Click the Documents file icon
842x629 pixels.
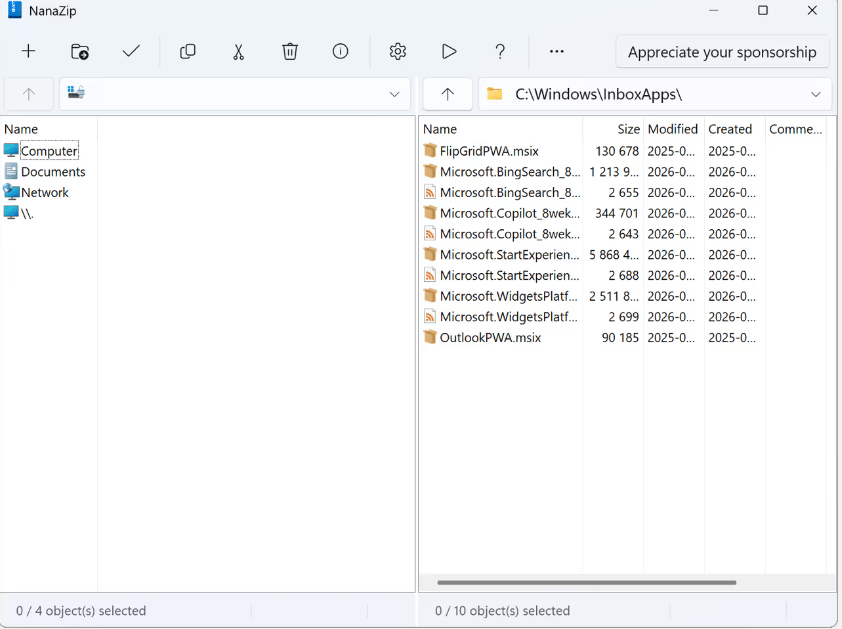tap(11, 171)
